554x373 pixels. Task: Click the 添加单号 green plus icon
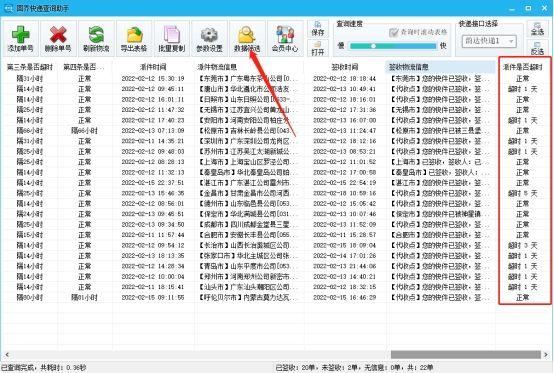[x=21, y=35]
